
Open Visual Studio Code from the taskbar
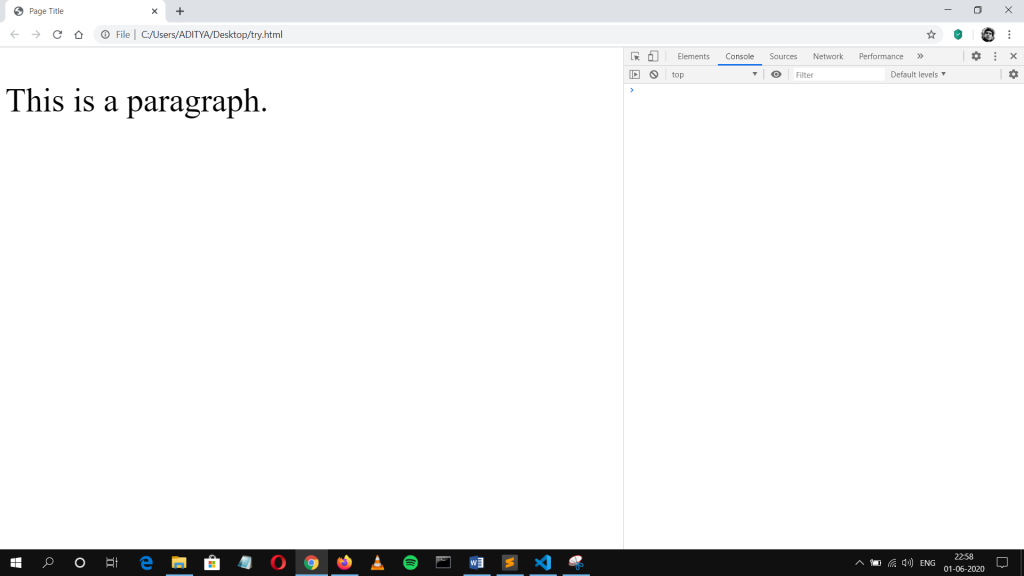pos(542,563)
